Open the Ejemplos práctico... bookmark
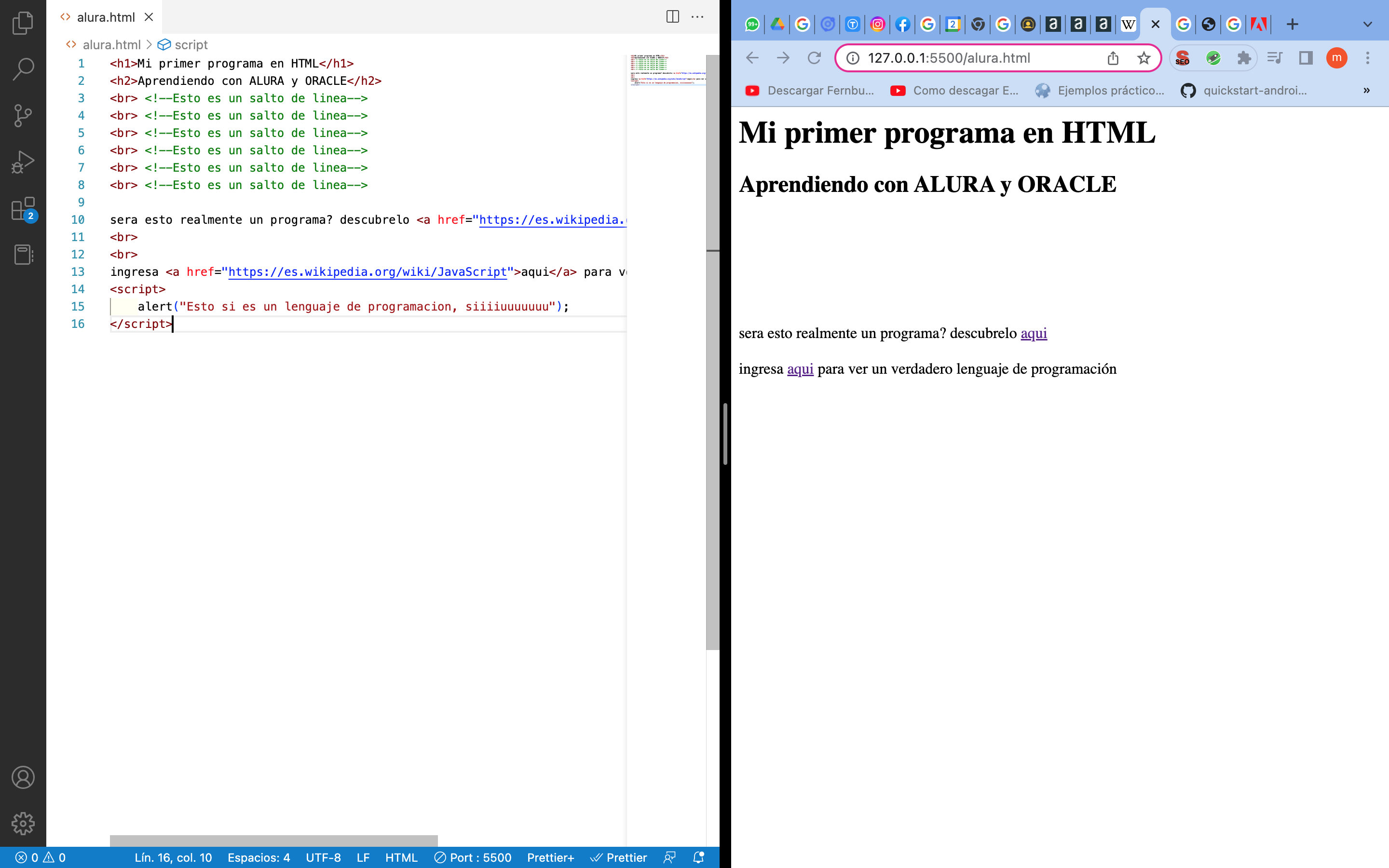1389x868 pixels. [x=1100, y=90]
